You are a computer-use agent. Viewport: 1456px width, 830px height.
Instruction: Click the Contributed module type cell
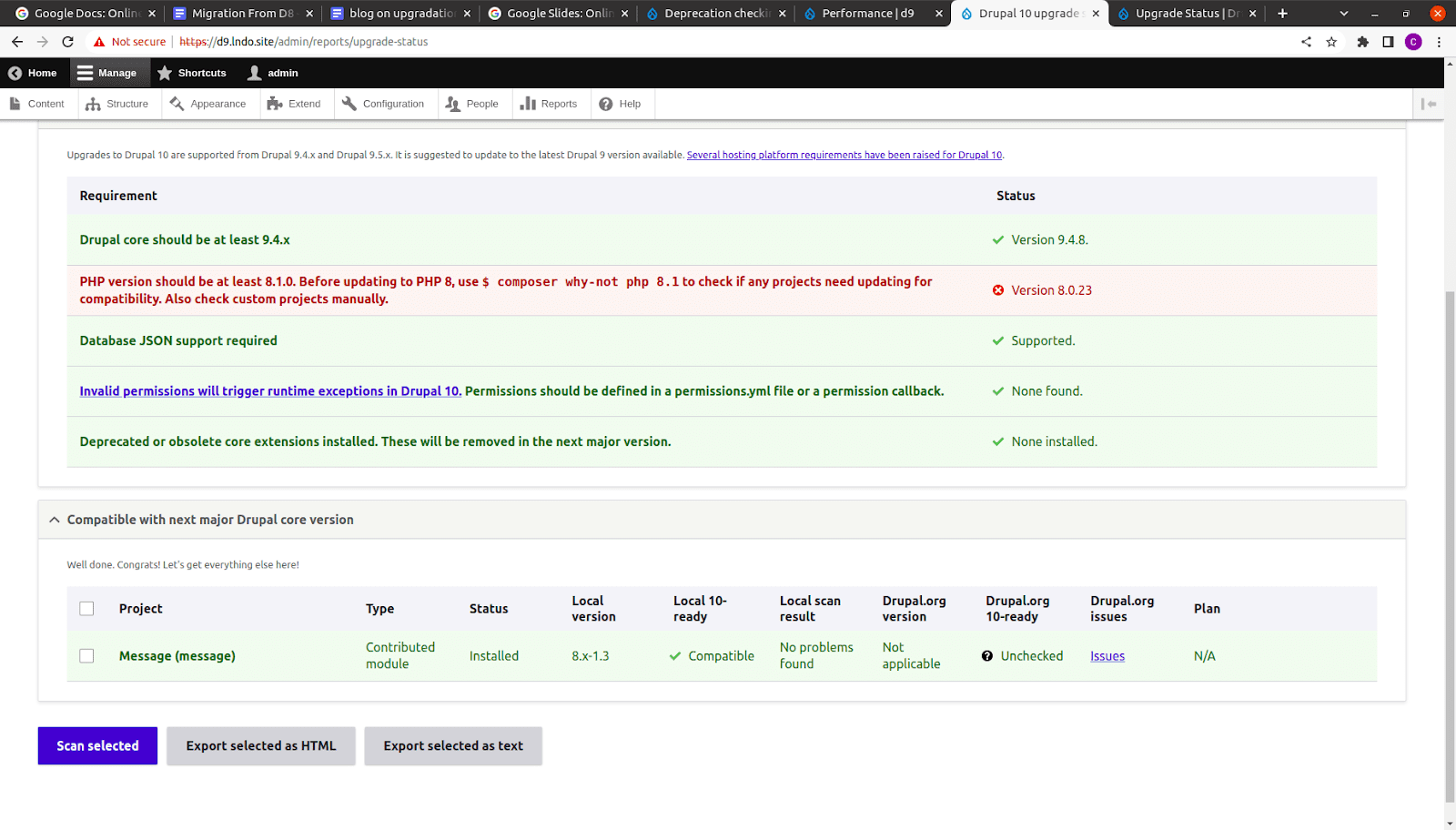400,655
